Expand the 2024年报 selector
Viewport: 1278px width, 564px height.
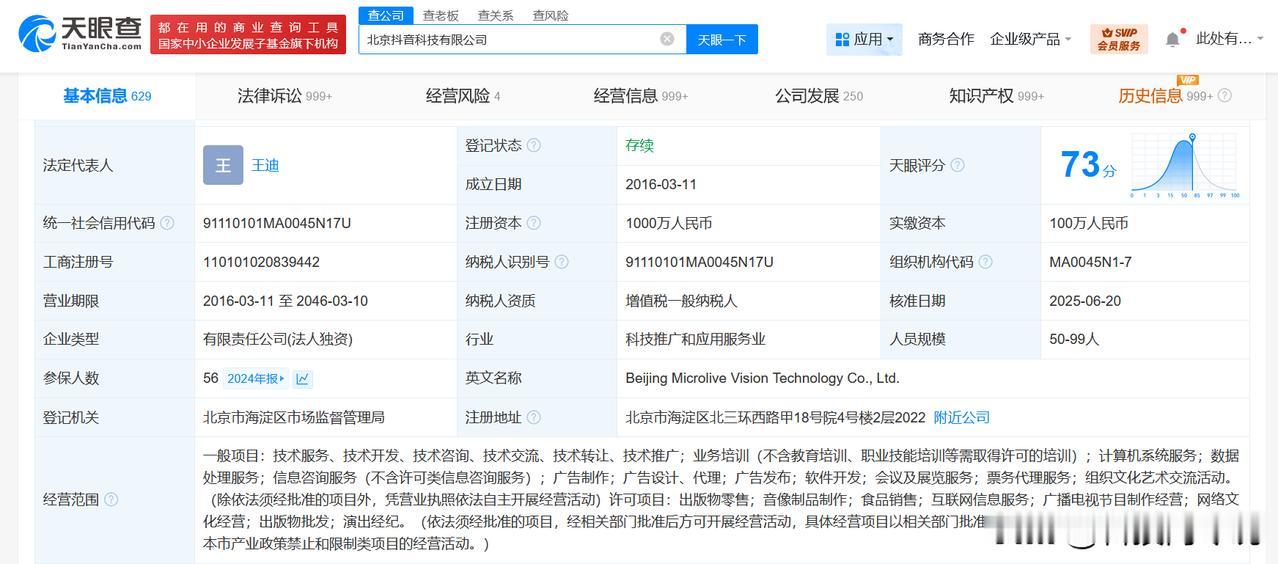pyautogui.click(x=255, y=379)
